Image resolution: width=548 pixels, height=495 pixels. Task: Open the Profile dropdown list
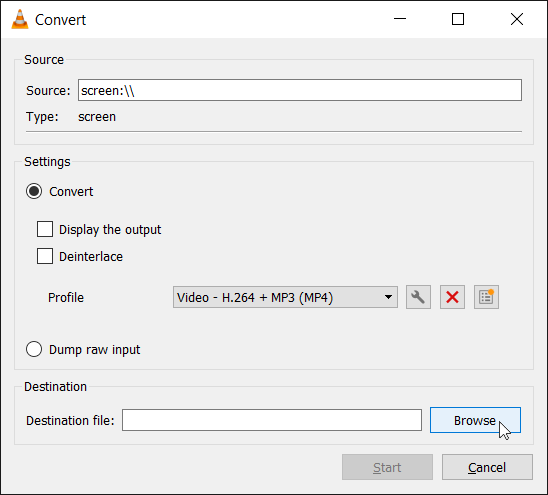[285, 297]
